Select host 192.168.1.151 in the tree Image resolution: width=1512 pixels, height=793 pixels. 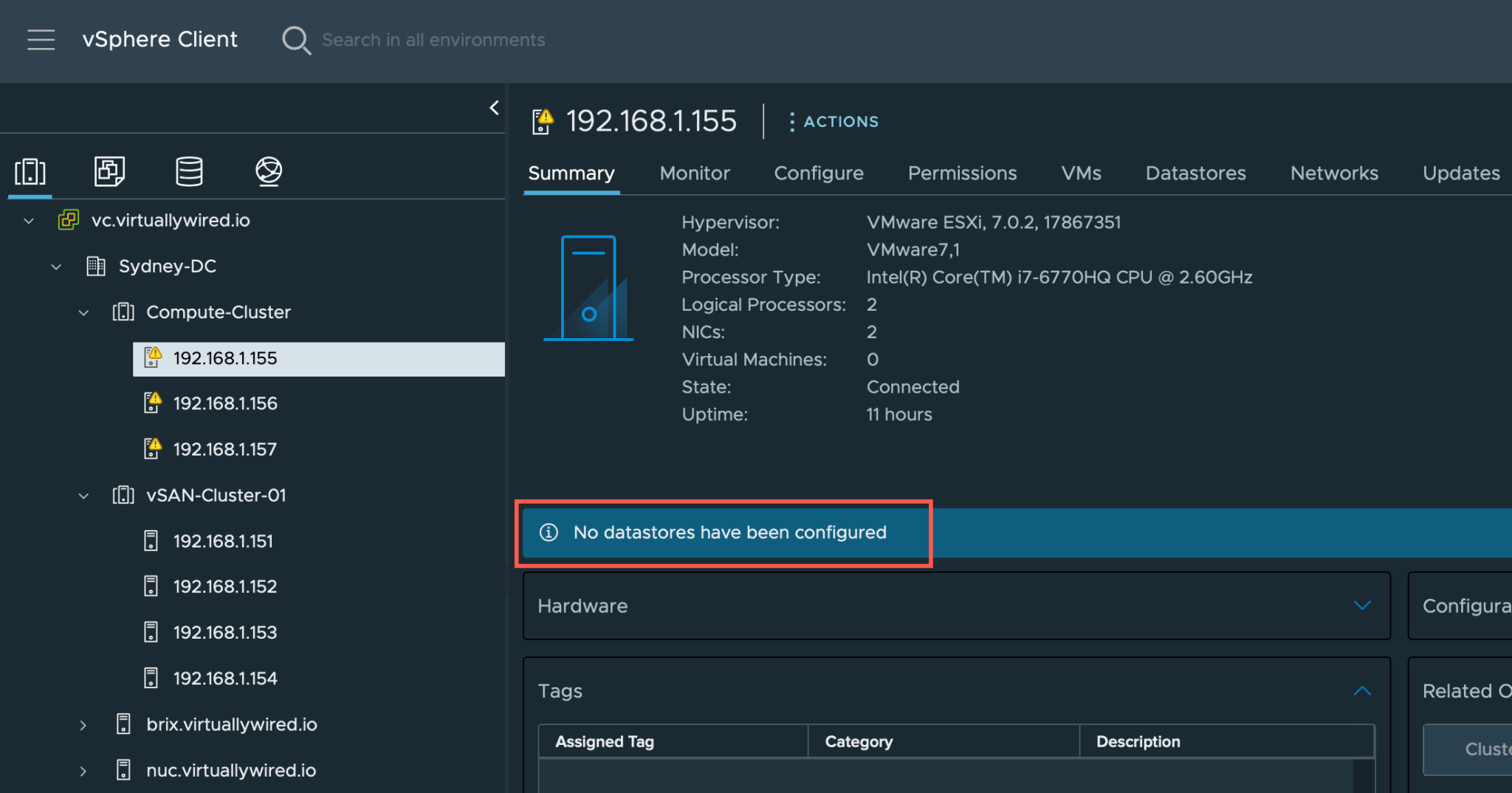(x=223, y=541)
